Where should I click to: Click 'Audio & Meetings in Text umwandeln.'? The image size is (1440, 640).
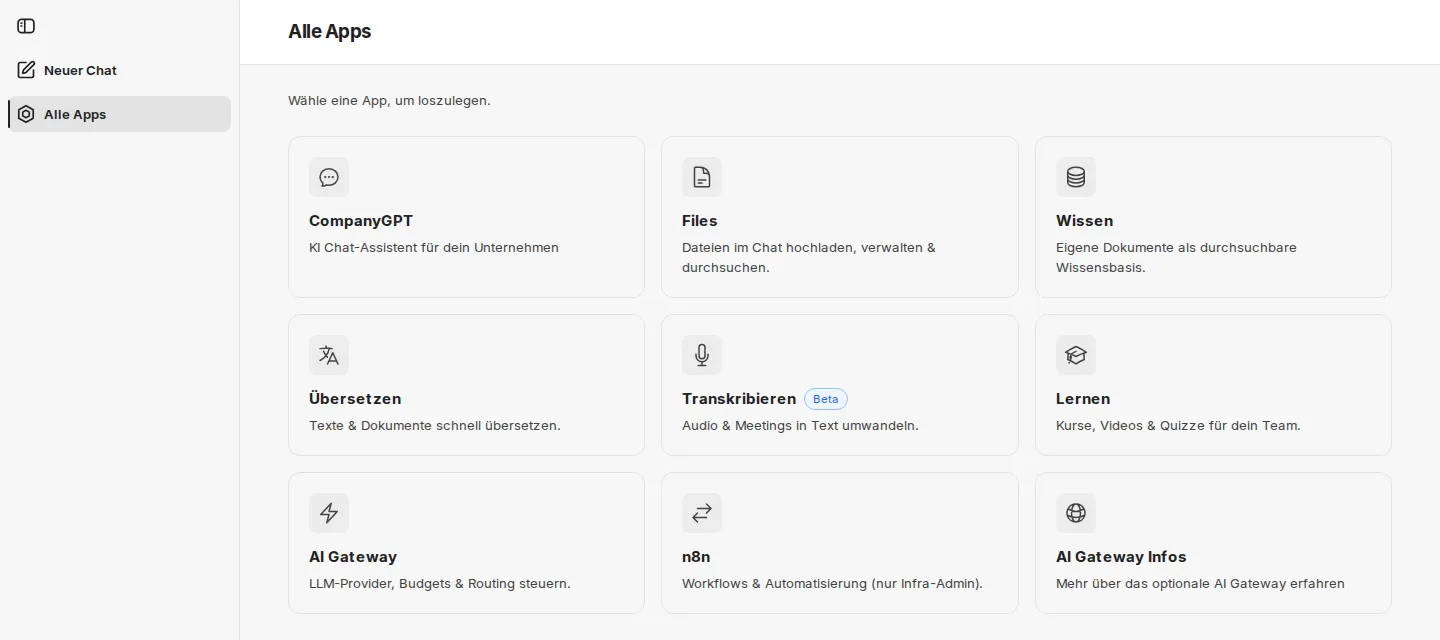[800, 425]
